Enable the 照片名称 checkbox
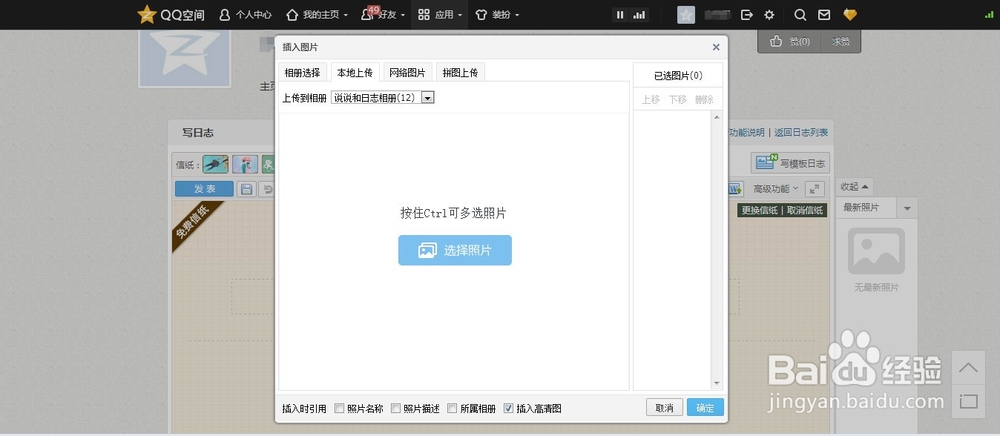The height and width of the screenshot is (436, 1000). pyautogui.click(x=339, y=409)
